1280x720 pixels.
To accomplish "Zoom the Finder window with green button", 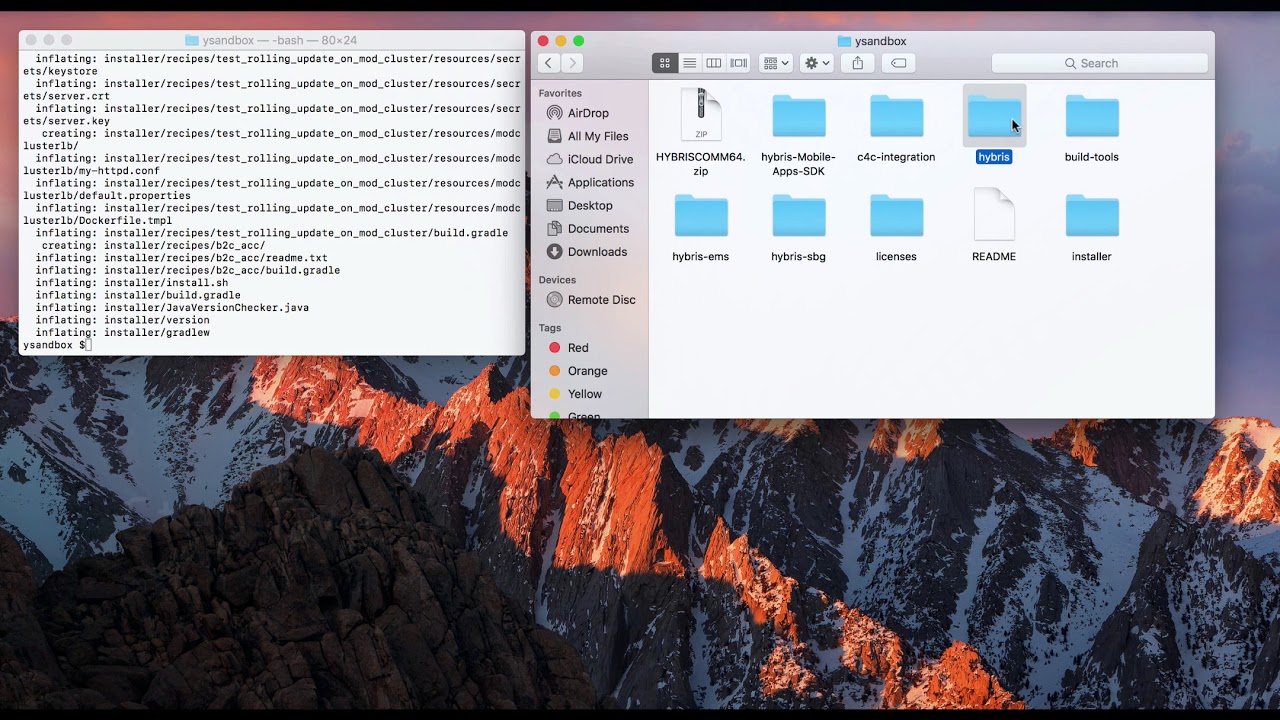I will tap(579, 41).
